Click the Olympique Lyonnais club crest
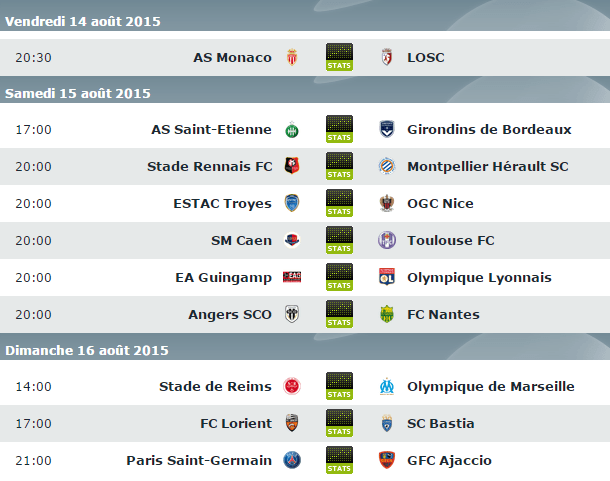This screenshot has width=610, height=481. [x=387, y=277]
